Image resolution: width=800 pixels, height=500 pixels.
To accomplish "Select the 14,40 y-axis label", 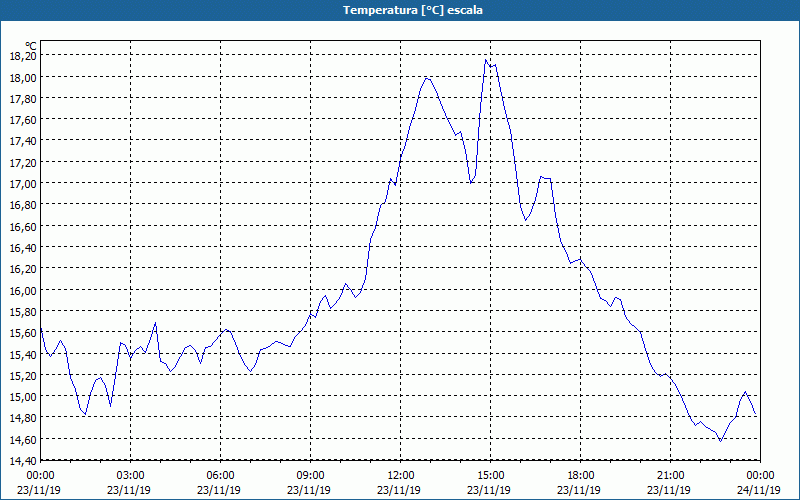I will [23, 460].
